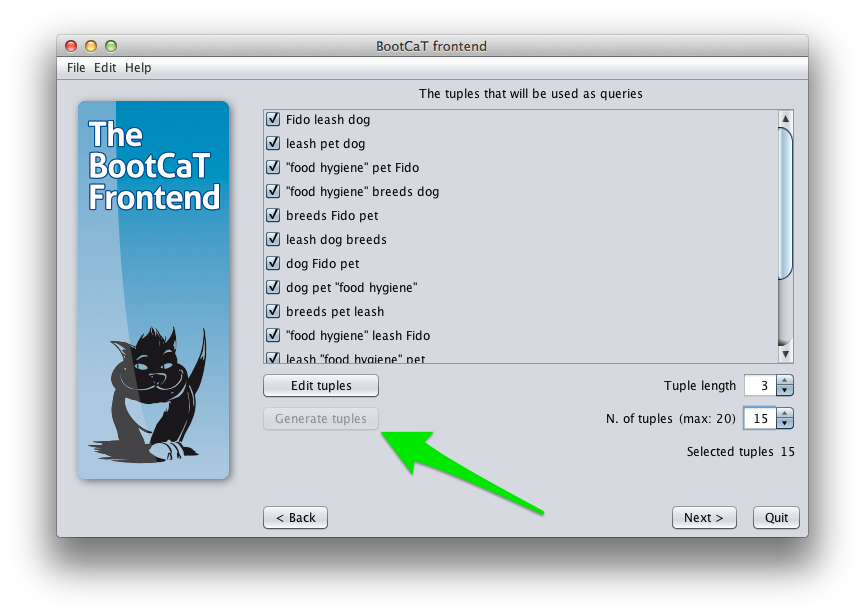The width and height of the screenshot is (865, 616).
Task: Open the File menu
Action: 76,68
